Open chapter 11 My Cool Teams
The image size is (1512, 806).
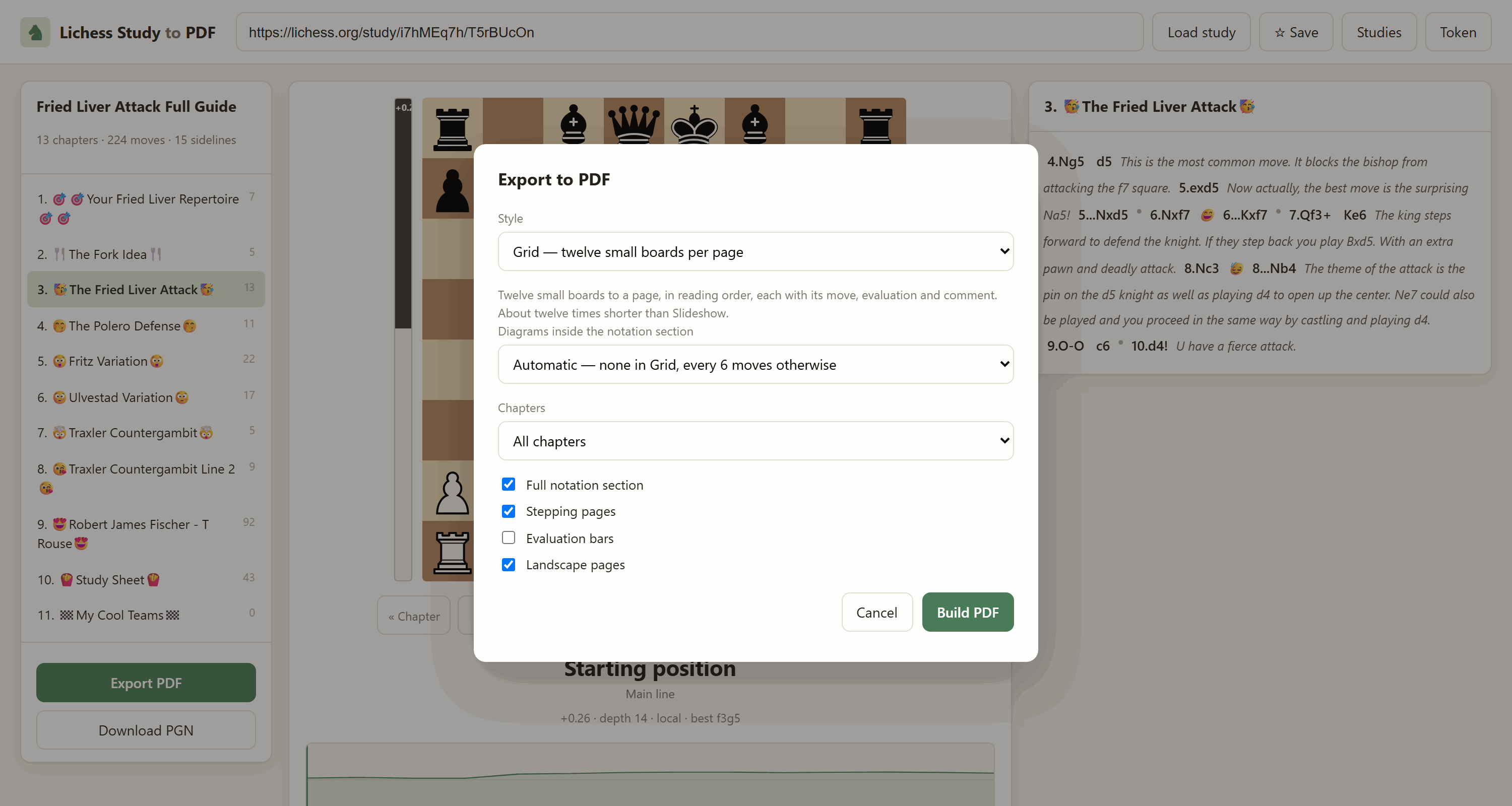(x=146, y=615)
